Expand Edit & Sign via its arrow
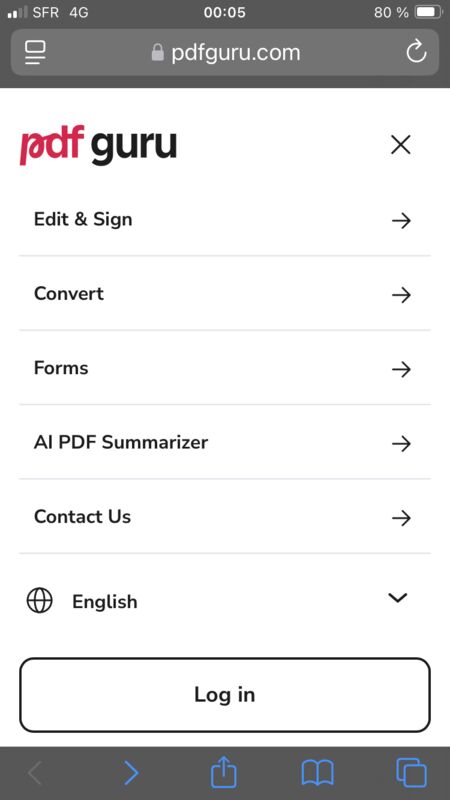Viewport: 450px width, 800px height. click(x=401, y=220)
